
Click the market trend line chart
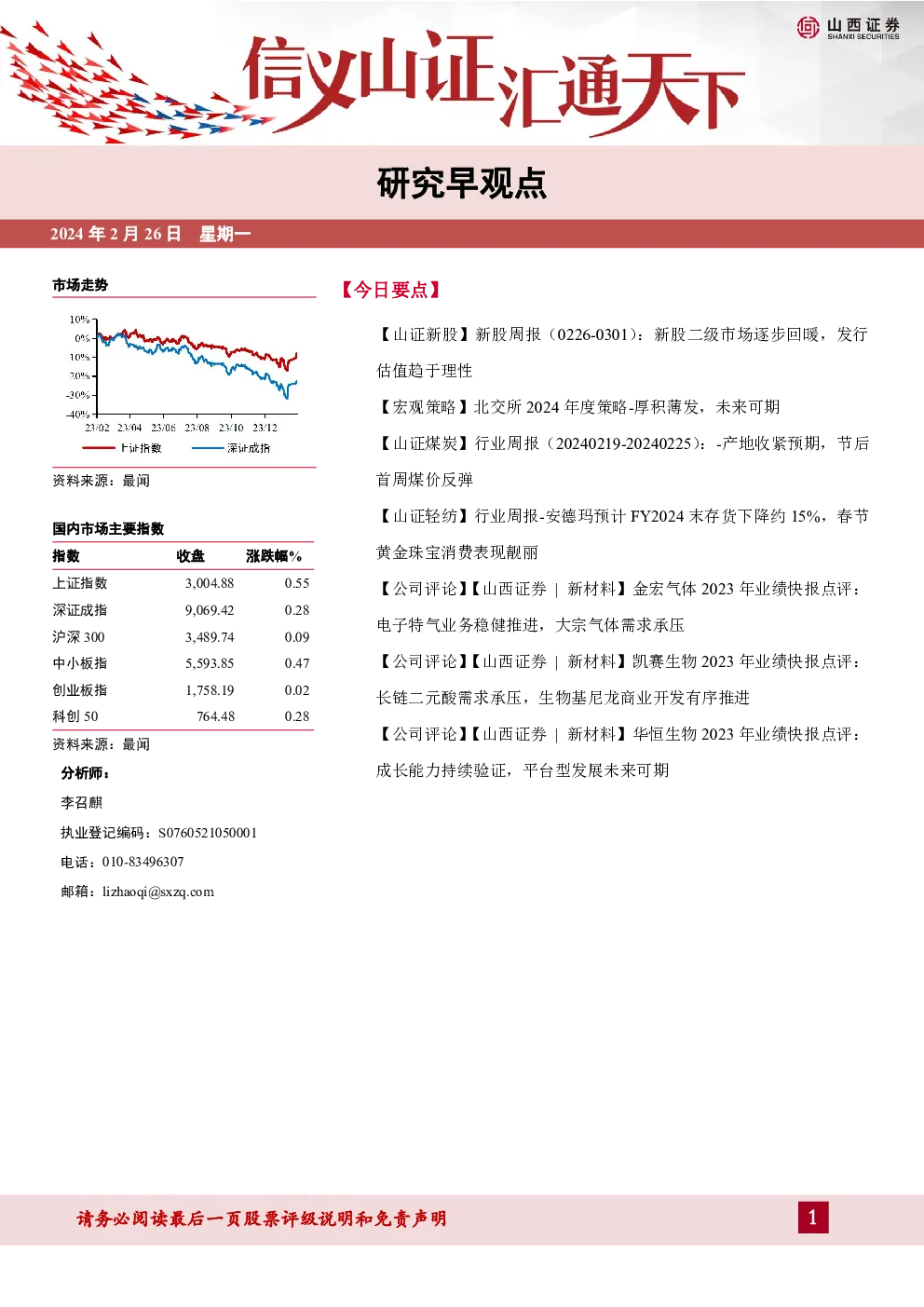(x=183, y=384)
